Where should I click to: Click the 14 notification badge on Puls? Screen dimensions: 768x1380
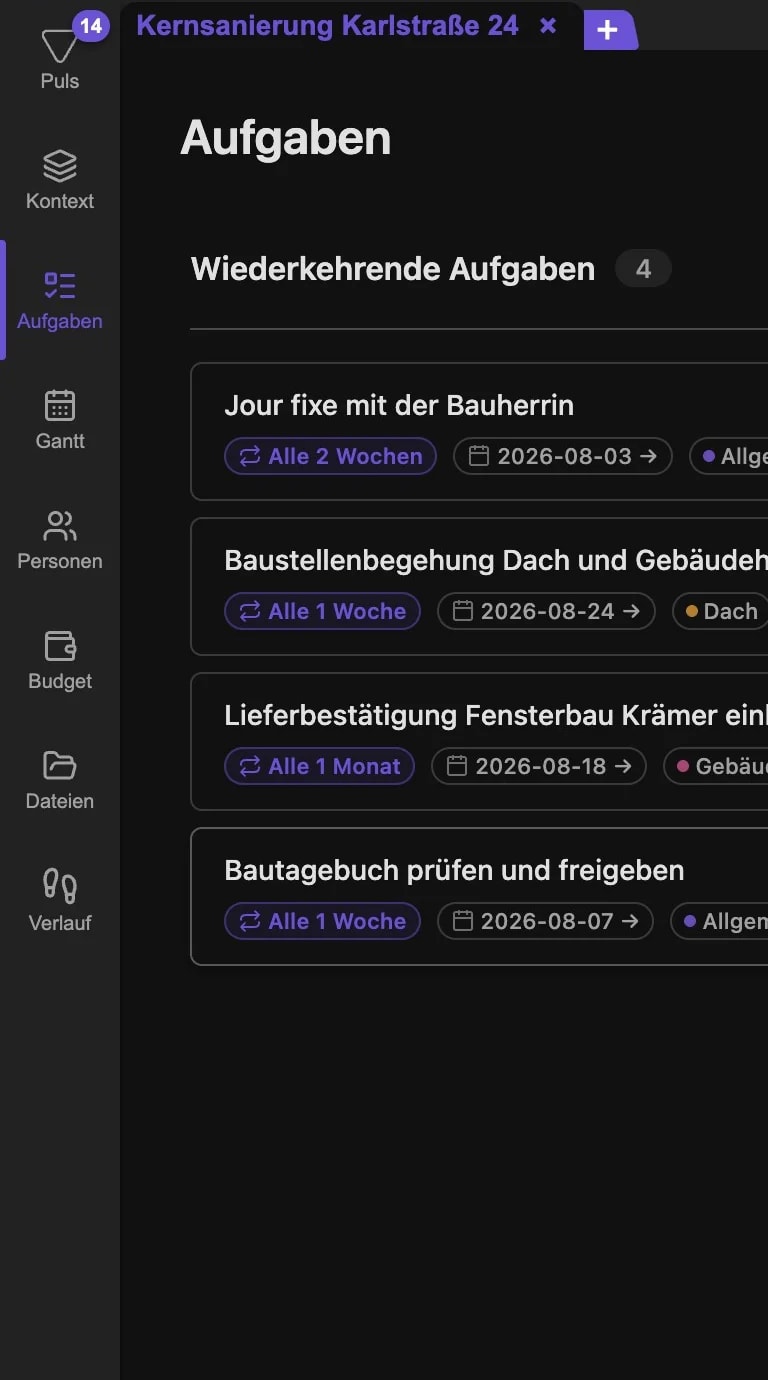pyautogui.click(x=91, y=25)
